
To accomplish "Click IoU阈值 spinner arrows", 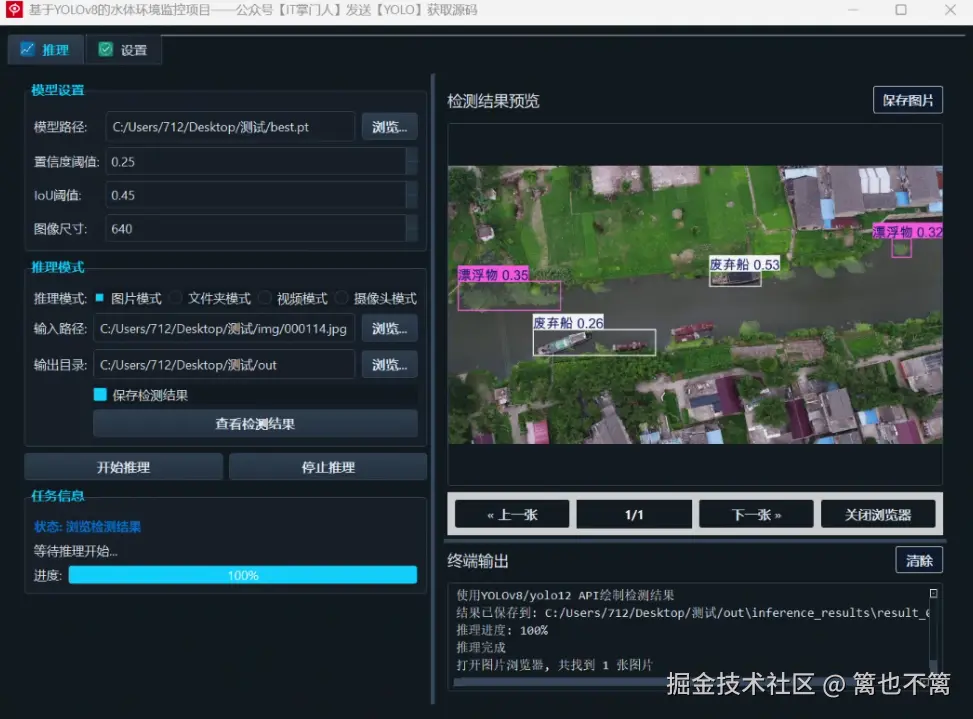I will pyautogui.click(x=411, y=195).
